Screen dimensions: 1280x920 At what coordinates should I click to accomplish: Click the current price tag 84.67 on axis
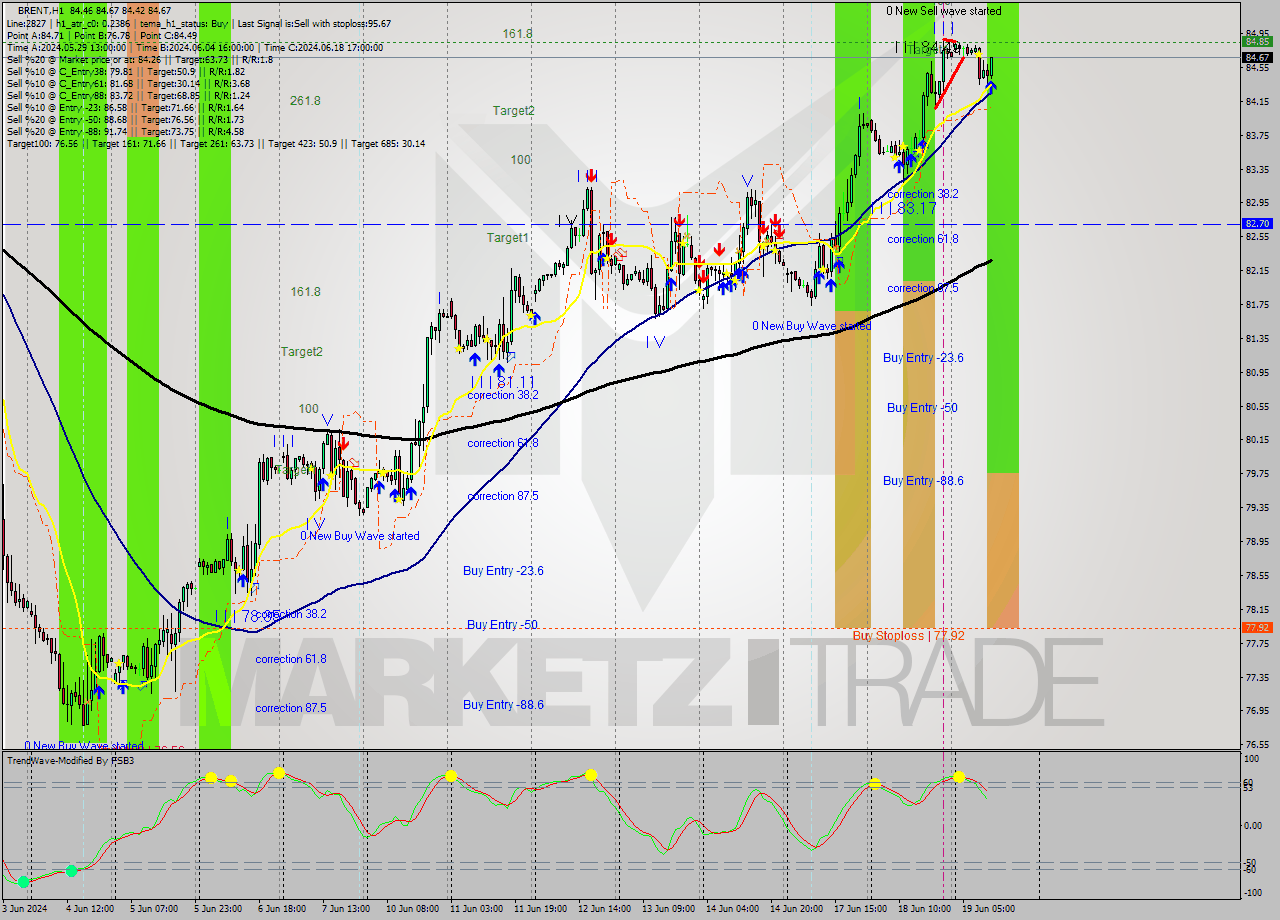coord(1257,58)
